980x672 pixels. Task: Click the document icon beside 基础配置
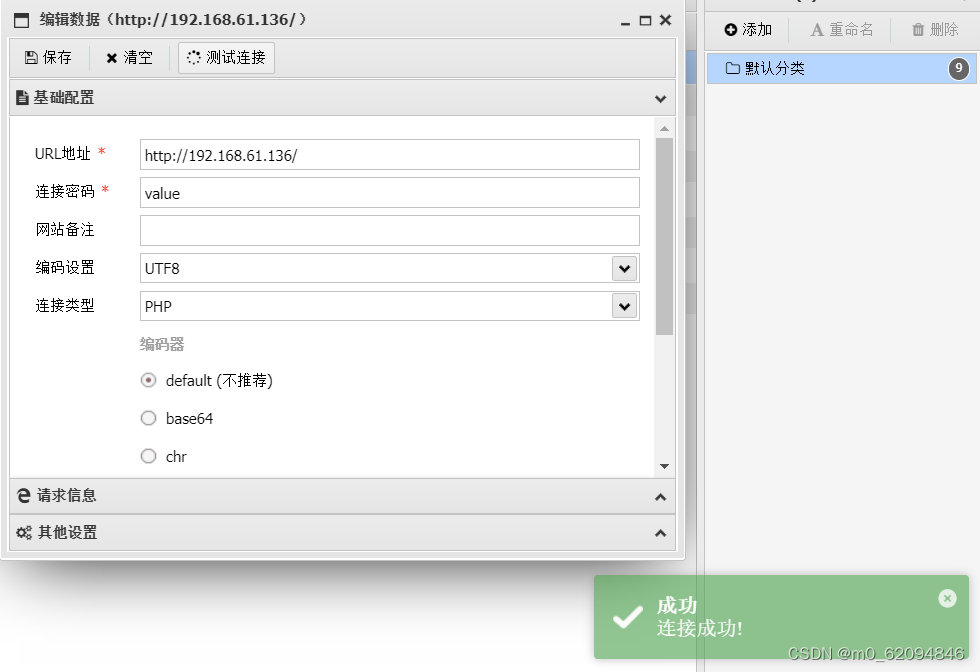[x=22, y=98]
